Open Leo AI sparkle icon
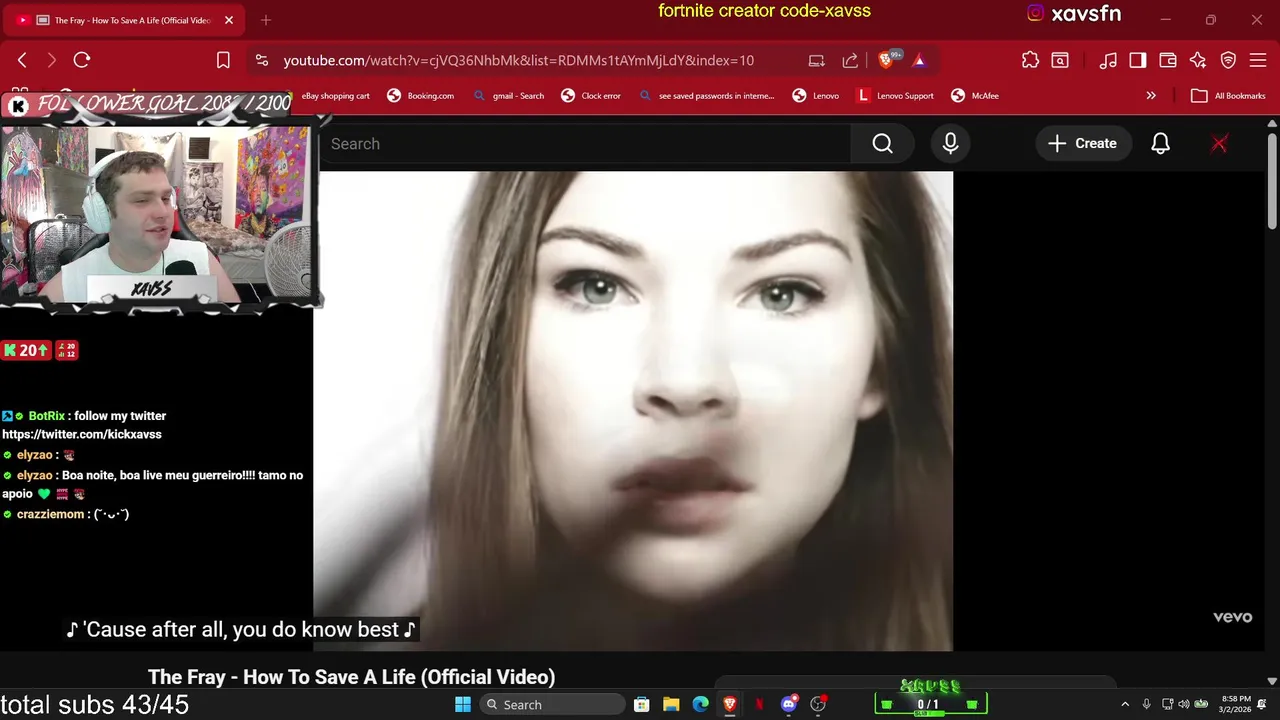The height and width of the screenshot is (720, 1280). pos(1198,60)
